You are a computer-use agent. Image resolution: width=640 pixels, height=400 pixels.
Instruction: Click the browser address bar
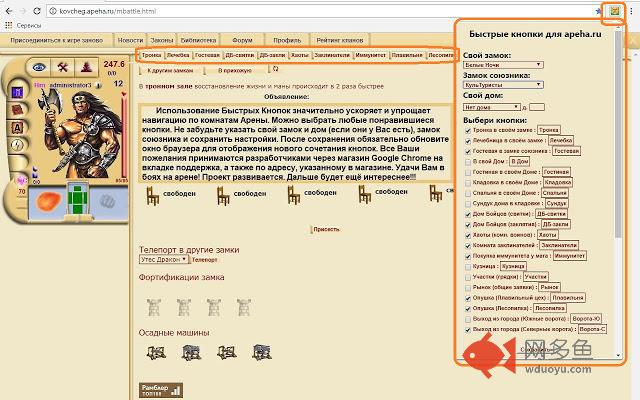coord(322,11)
